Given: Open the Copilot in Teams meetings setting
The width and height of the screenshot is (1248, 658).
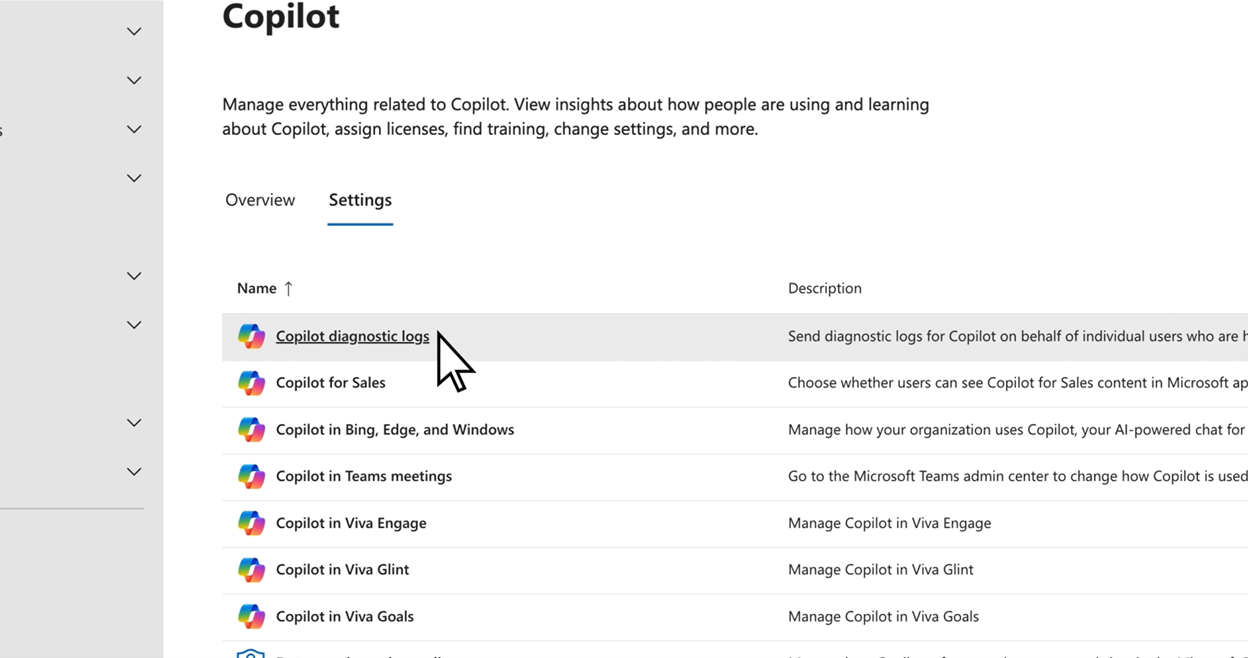Looking at the screenshot, I should coord(364,476).
